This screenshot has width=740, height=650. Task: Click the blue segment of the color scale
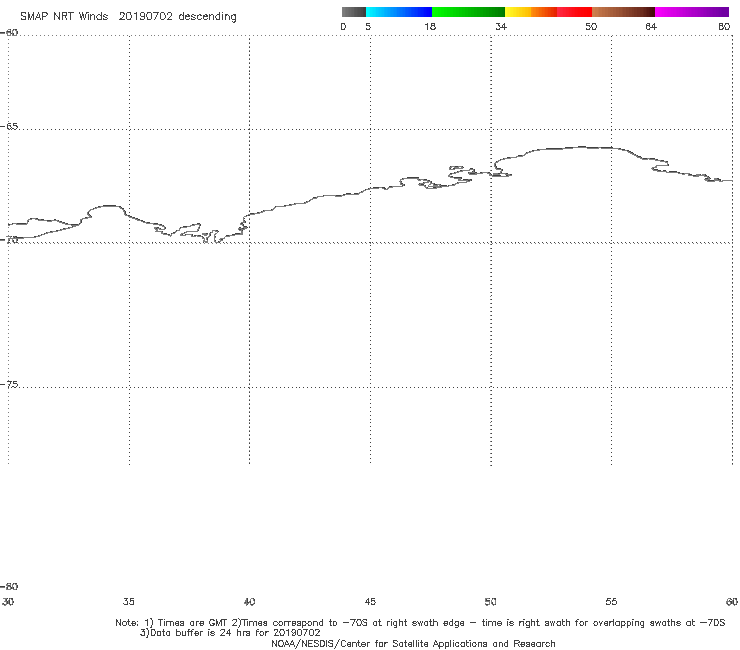click(x=399, y=12)
